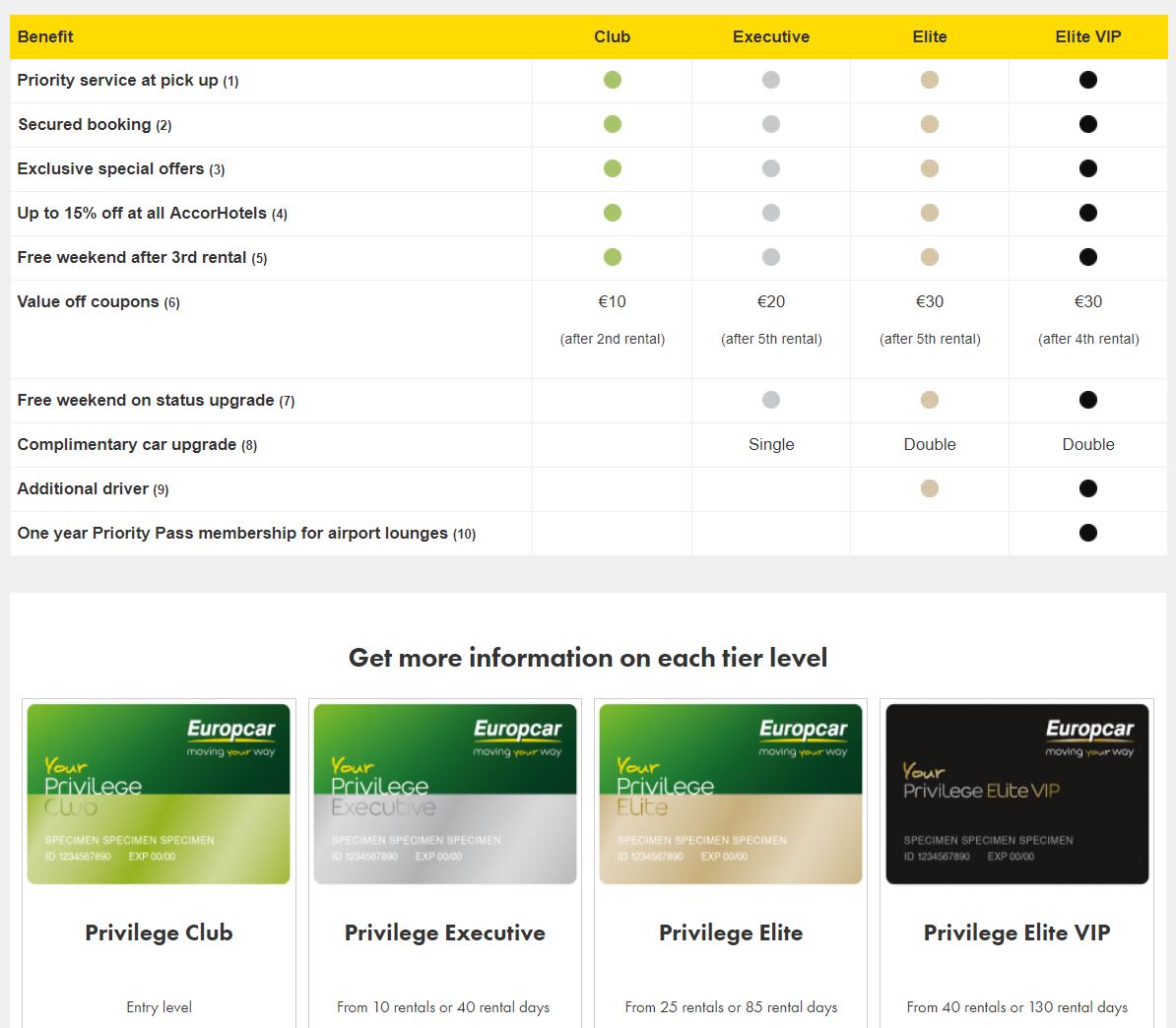1176x1028 pixels.
Task: Click the Elite VIP dot for Additional driver
Action: [x=1088, y=488]
